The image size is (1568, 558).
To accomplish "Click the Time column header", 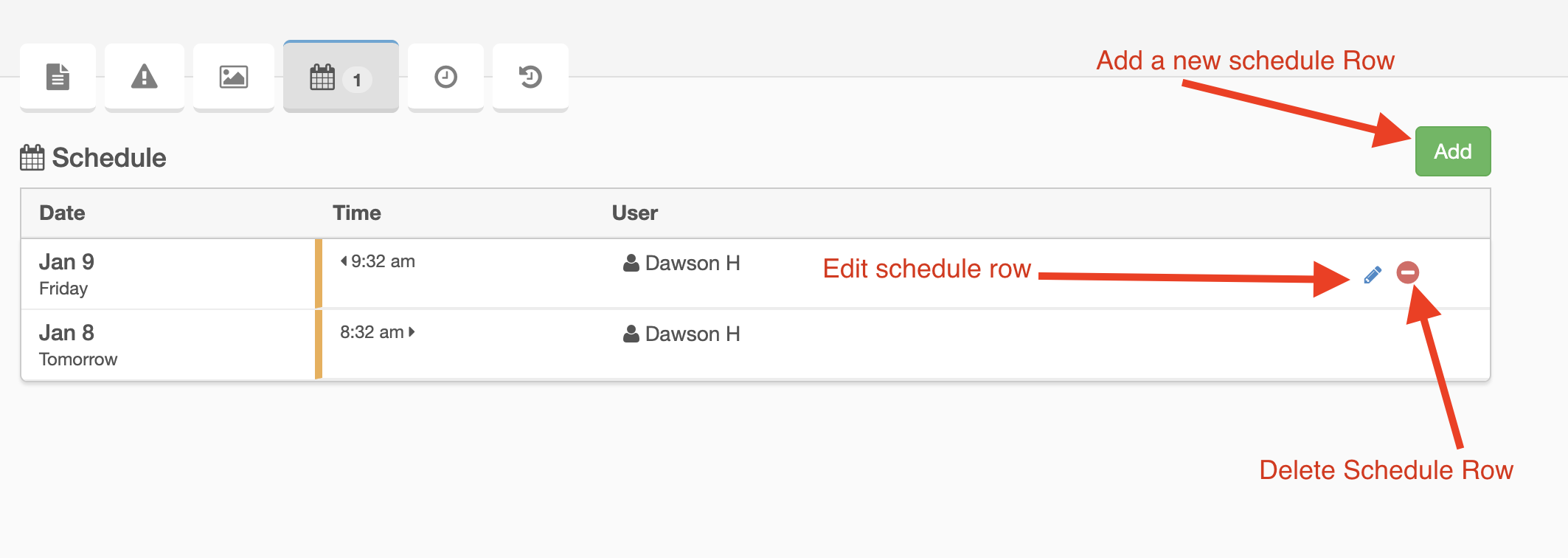I will coord(356,213).
